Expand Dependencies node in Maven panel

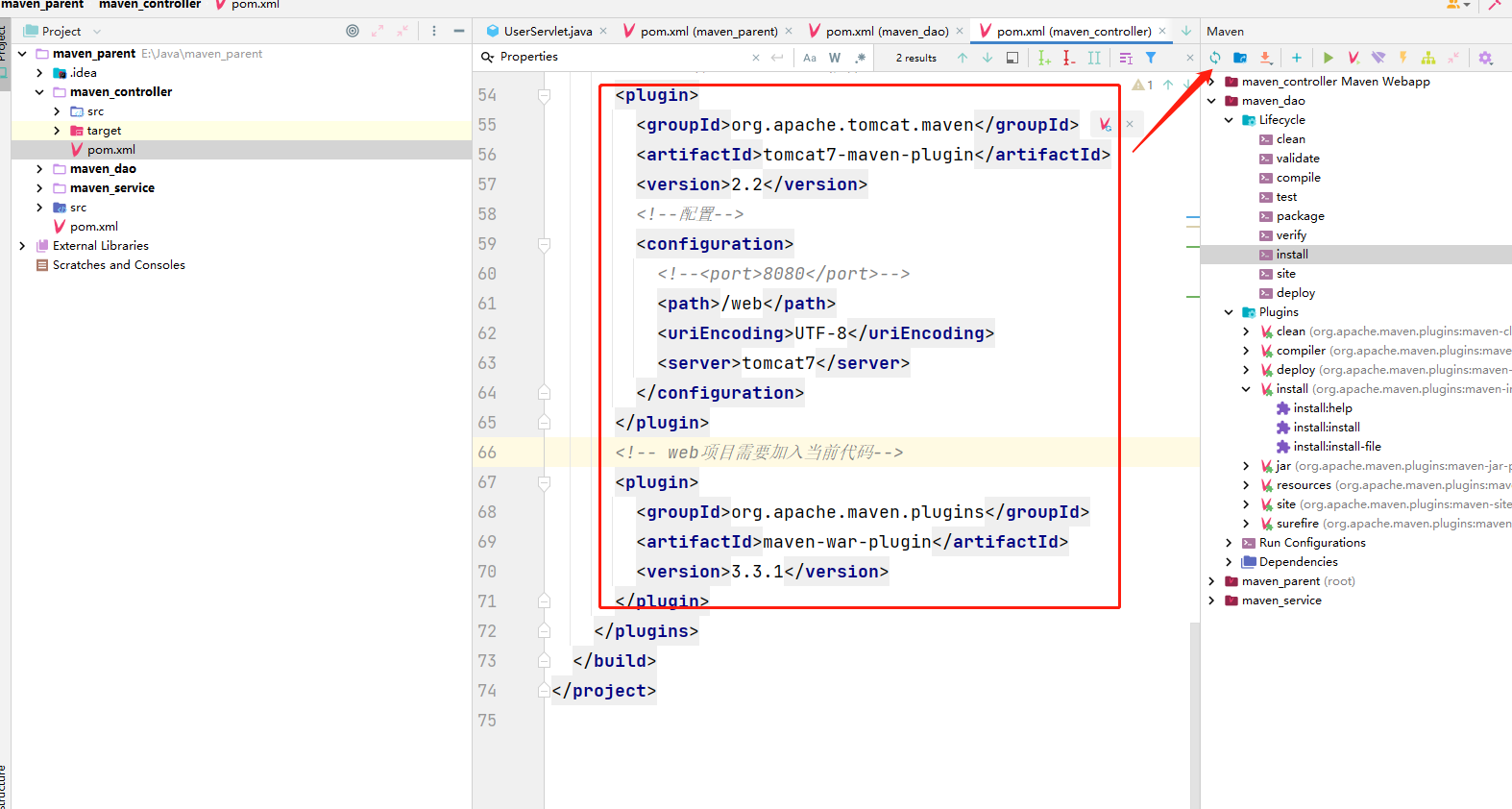[x=1229, y=562]
